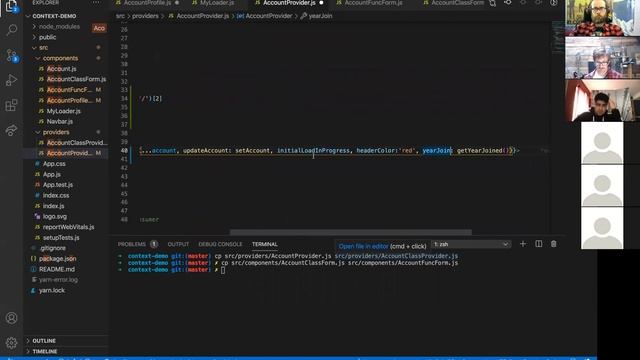Screen dimensions: 640x360
Task: Open the OUTPUT panel tab
Action: click(x=178, y=244)
